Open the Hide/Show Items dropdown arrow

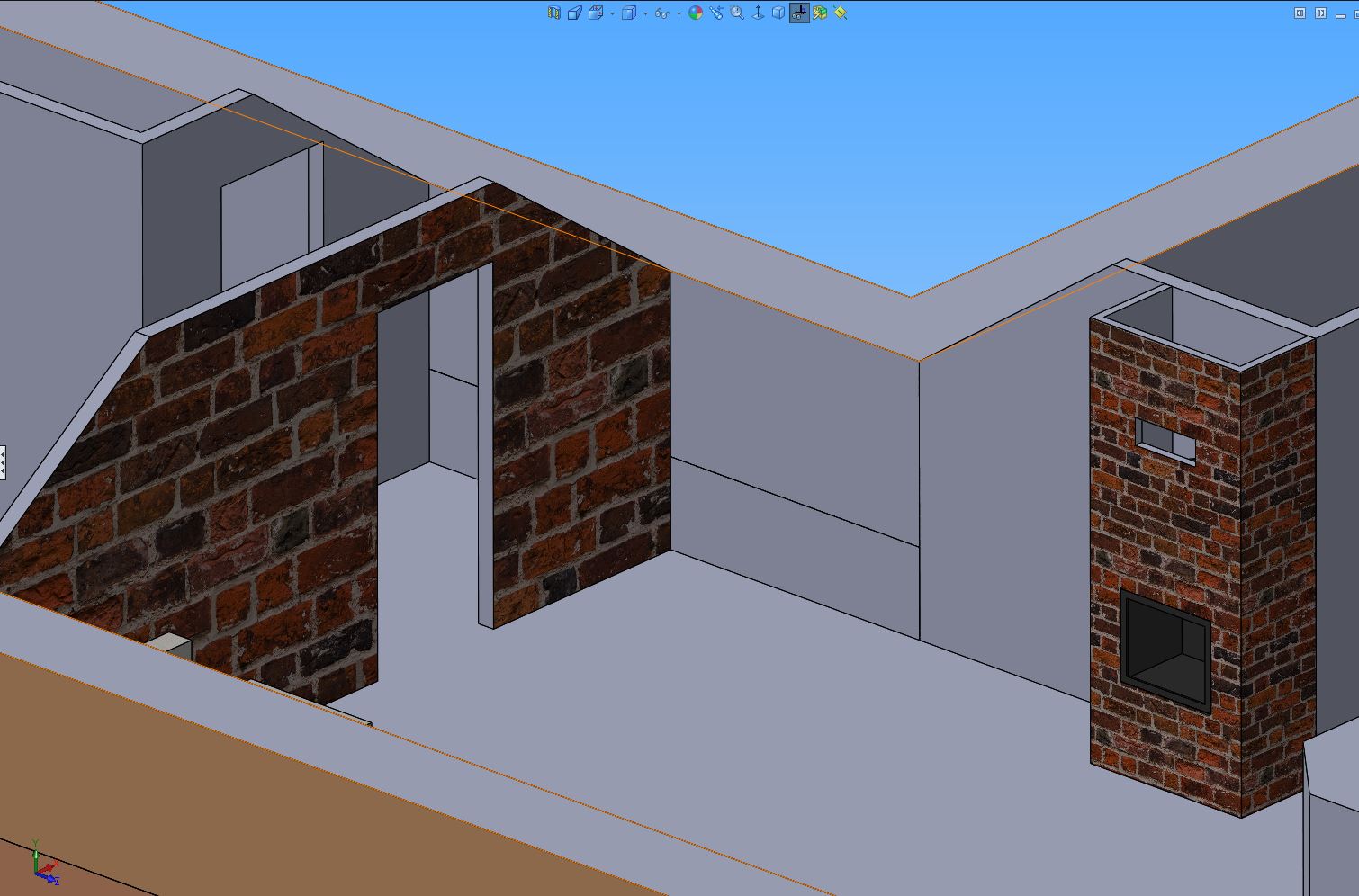(678, 13)
